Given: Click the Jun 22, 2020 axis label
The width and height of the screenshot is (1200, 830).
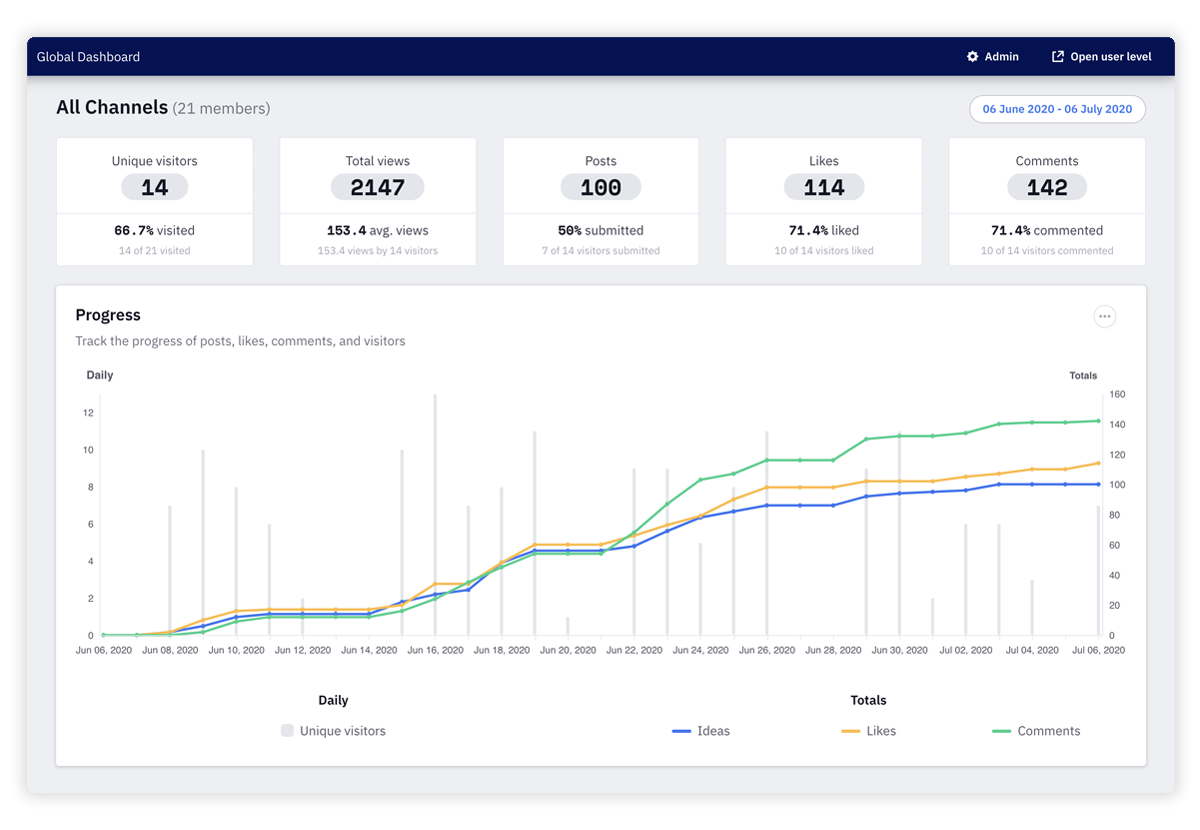Looking at the screenshot, I should pyautogui.click(x=634, y=650).
